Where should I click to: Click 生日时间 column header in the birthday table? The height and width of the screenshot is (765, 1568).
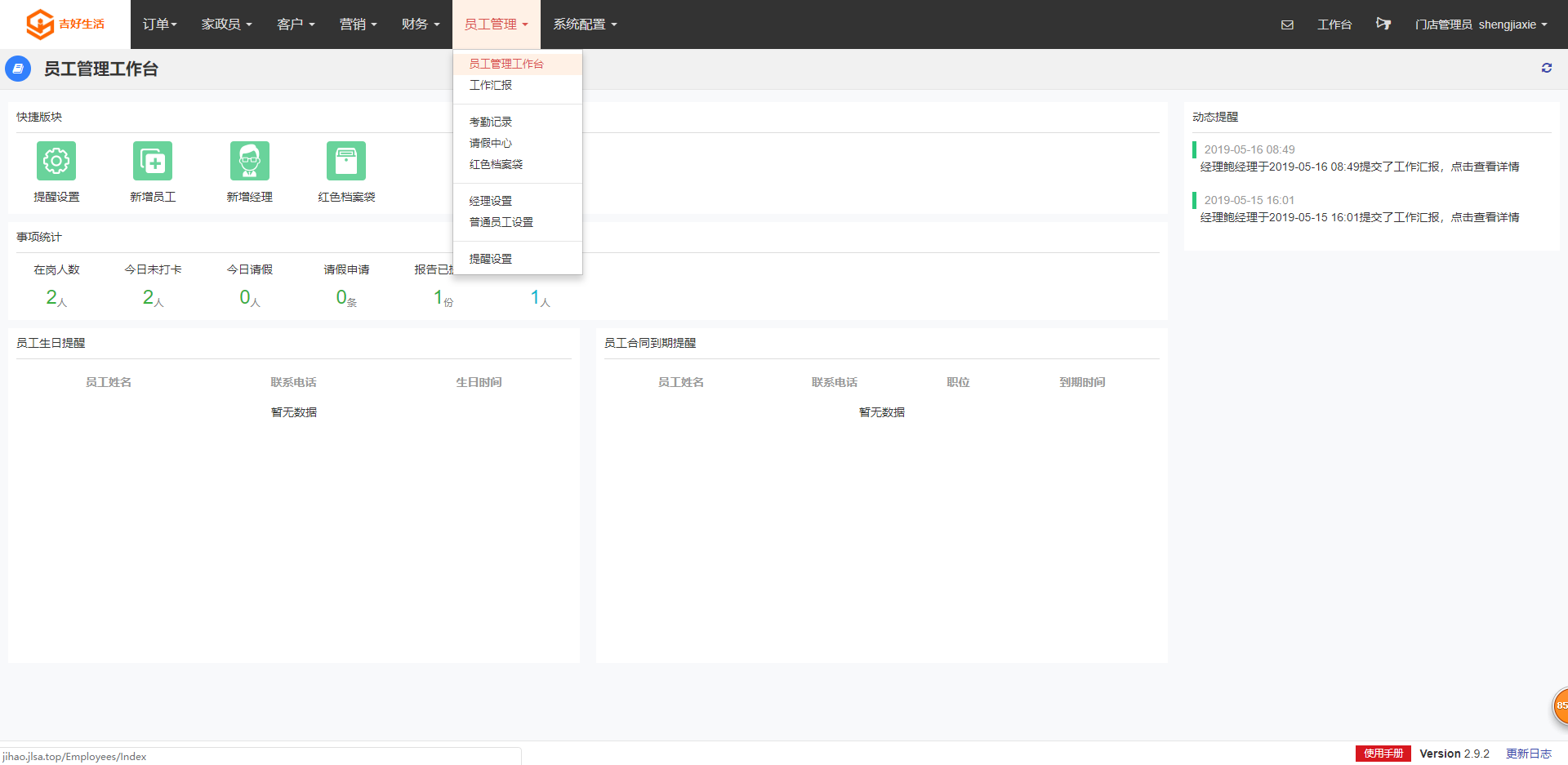[479, 382]
